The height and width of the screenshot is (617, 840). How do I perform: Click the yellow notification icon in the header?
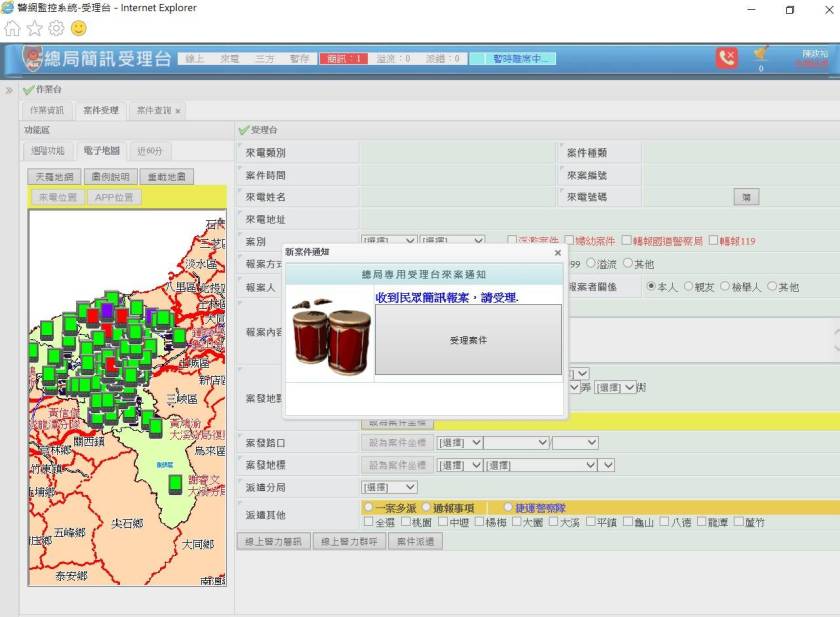tap(761, 54)
